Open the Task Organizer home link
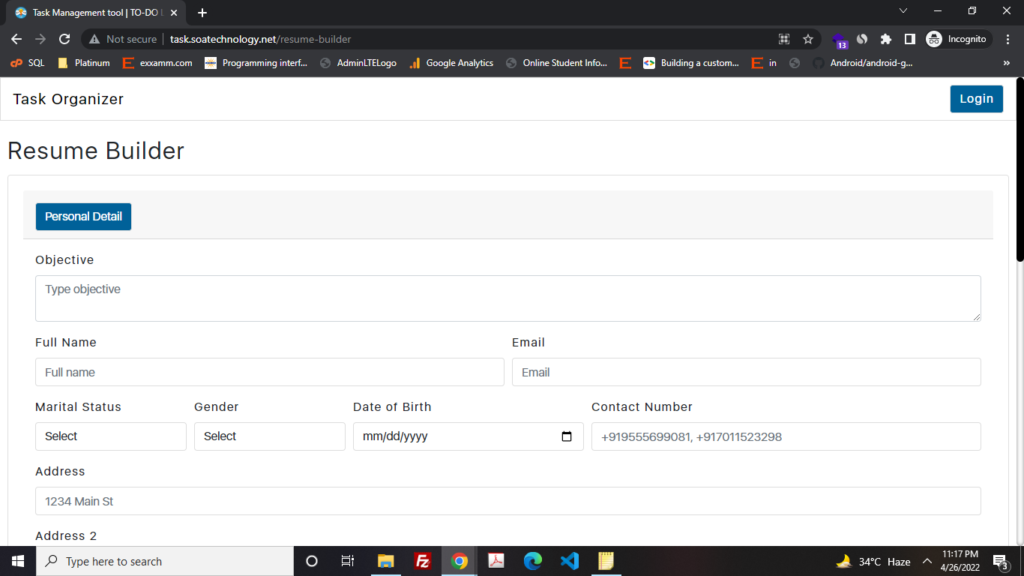This screenshot has width=1024, height=576. point(68,99)
